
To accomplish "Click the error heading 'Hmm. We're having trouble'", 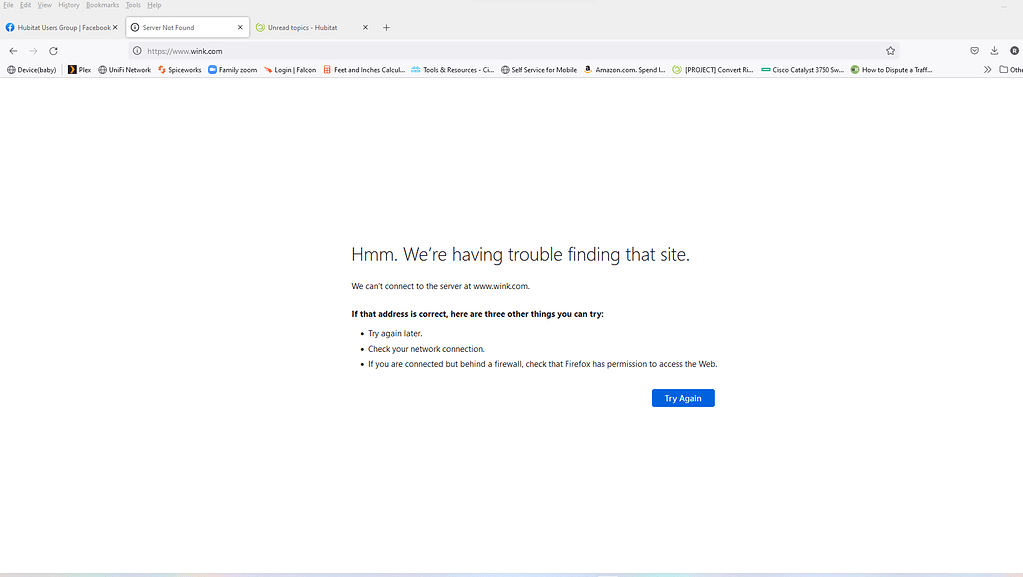I will point(520,255).
